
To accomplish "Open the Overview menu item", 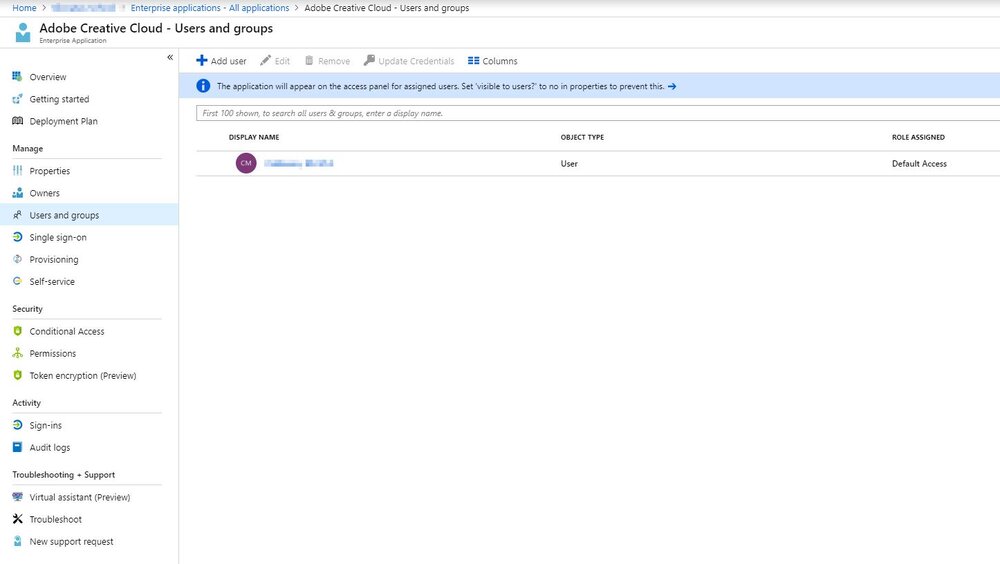I will tap(48, 77).
